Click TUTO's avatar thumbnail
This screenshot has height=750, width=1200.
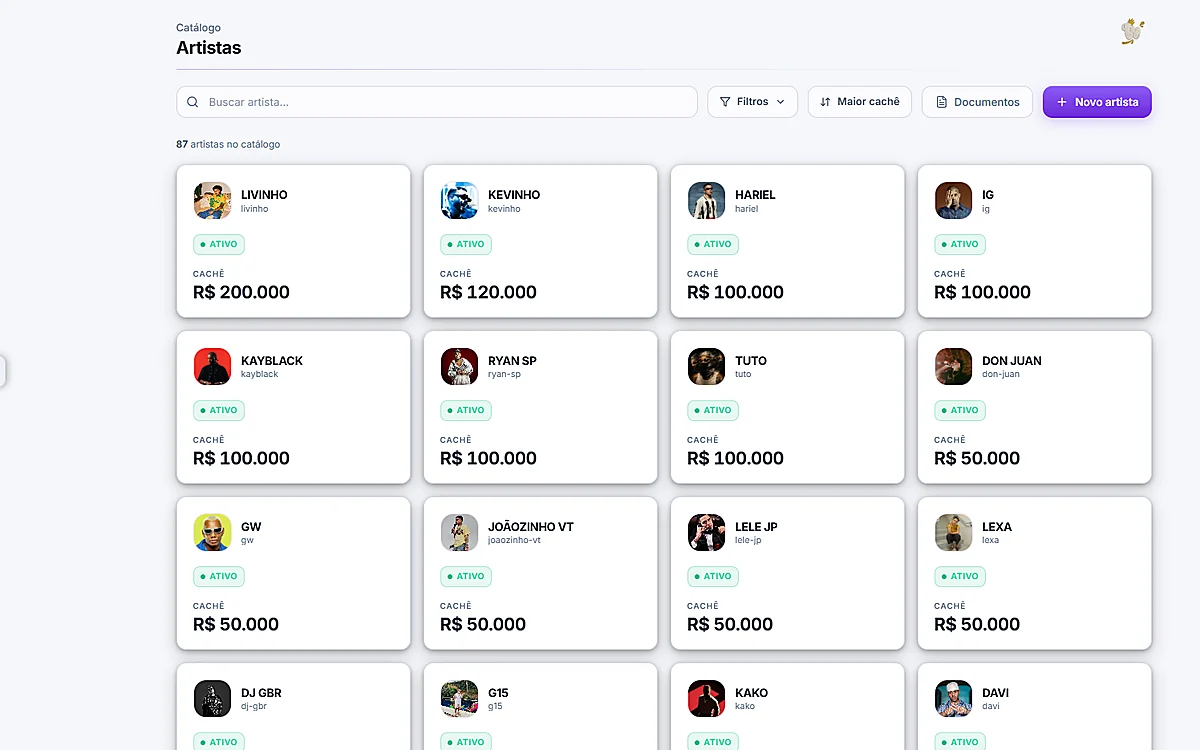(706, 366)
